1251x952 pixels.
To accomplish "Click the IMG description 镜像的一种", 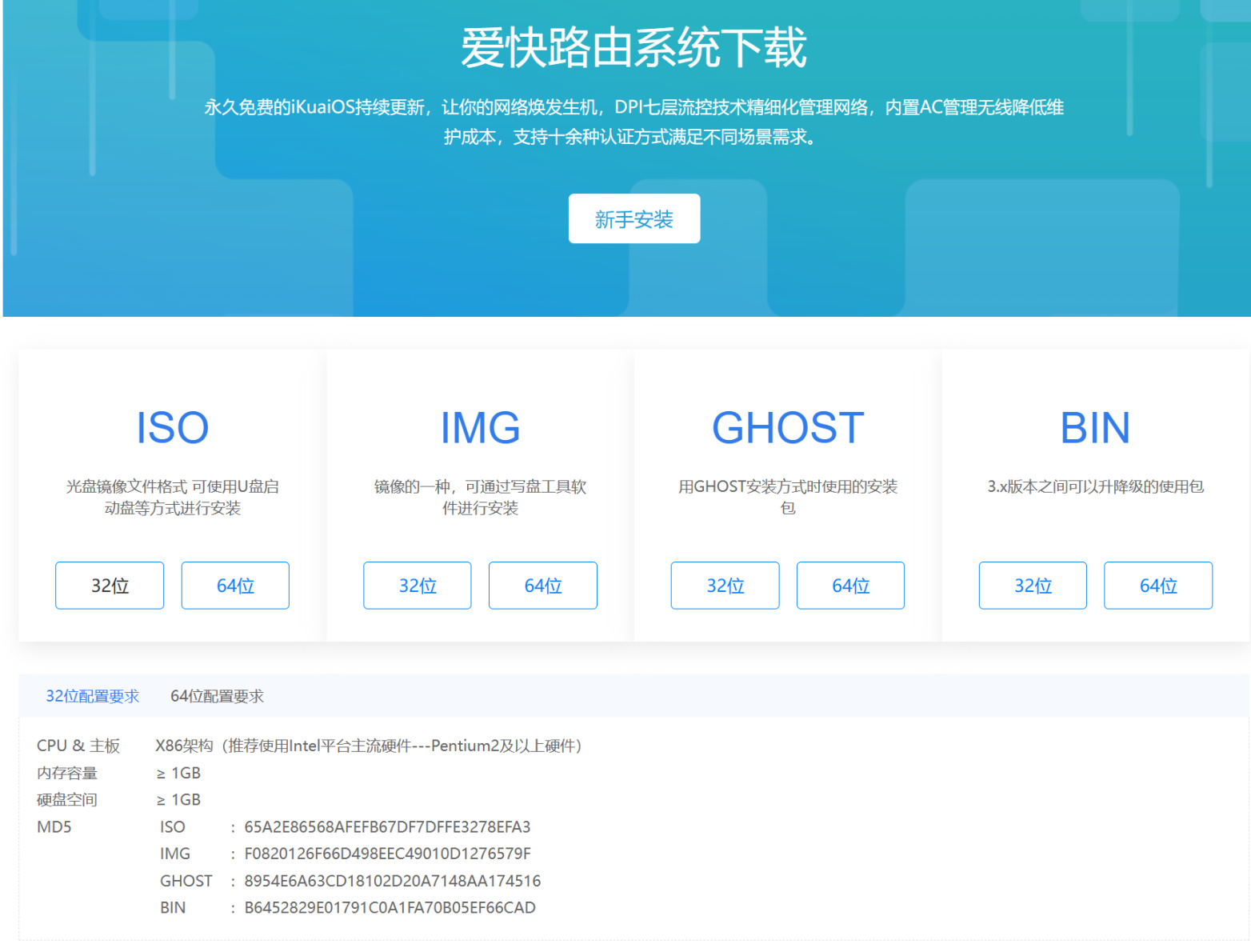I will tap(480, 497).
